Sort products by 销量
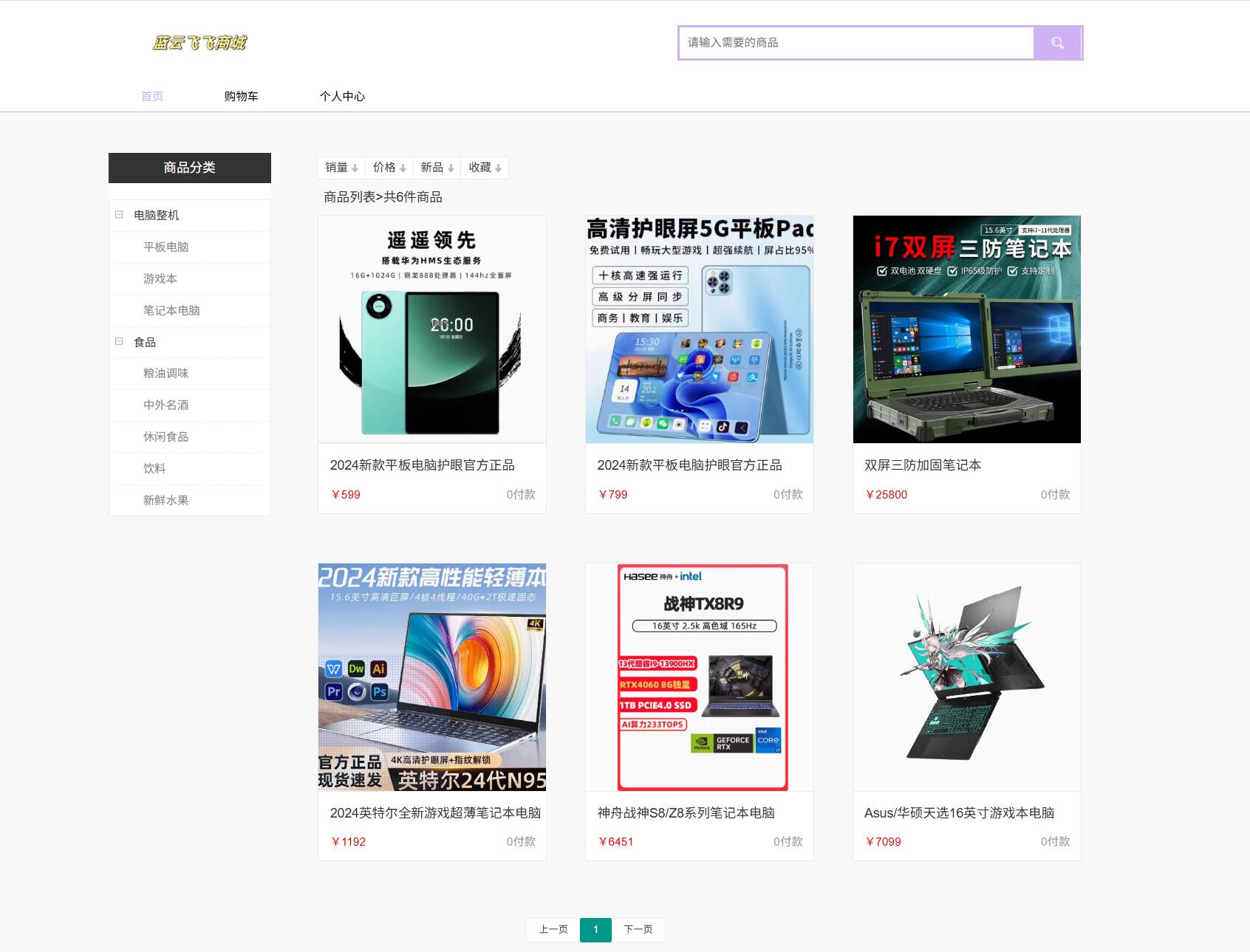The width and height of the screenshot is (1250, 952). click(341, 168)
